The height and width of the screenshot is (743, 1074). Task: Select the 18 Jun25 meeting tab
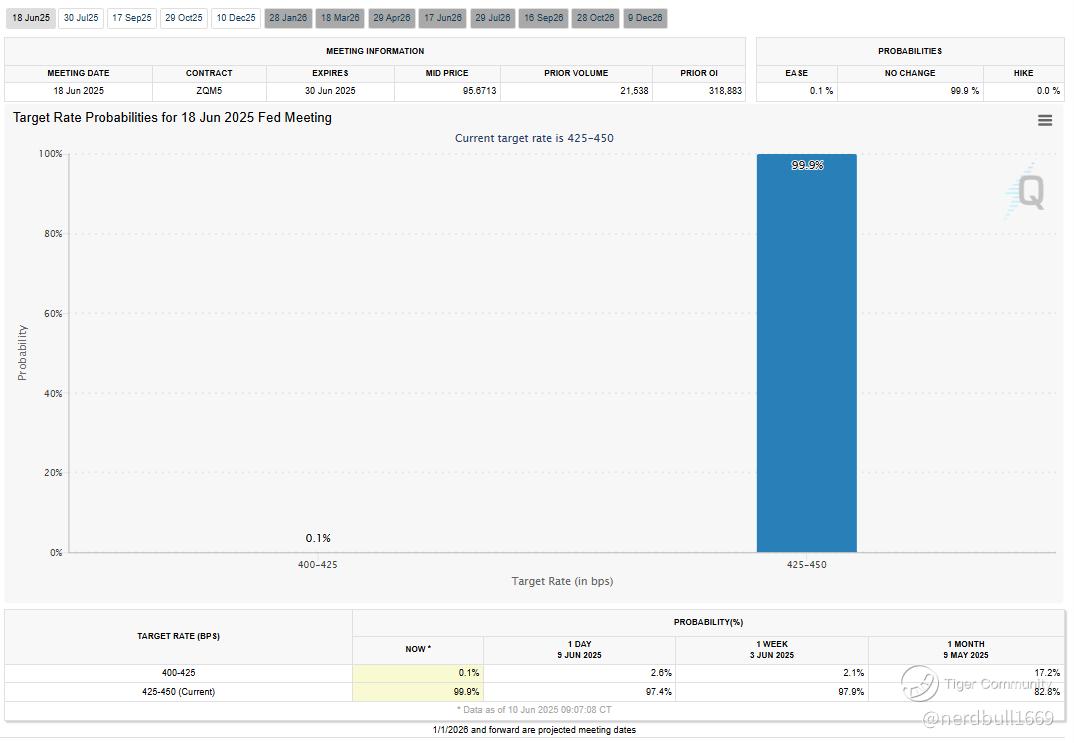point(31,18)
